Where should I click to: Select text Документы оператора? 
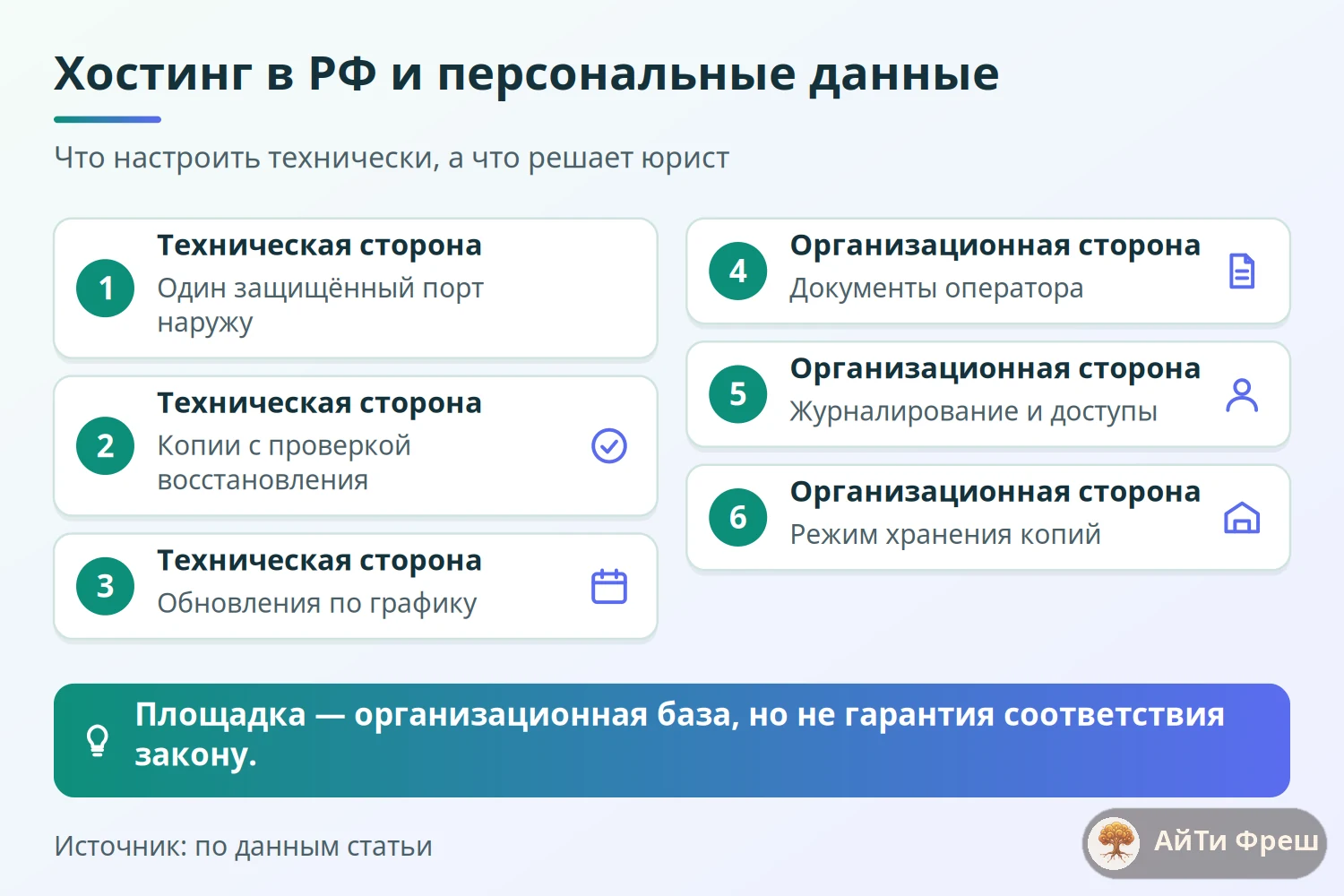pyautogui.click(x=936, y=289)
